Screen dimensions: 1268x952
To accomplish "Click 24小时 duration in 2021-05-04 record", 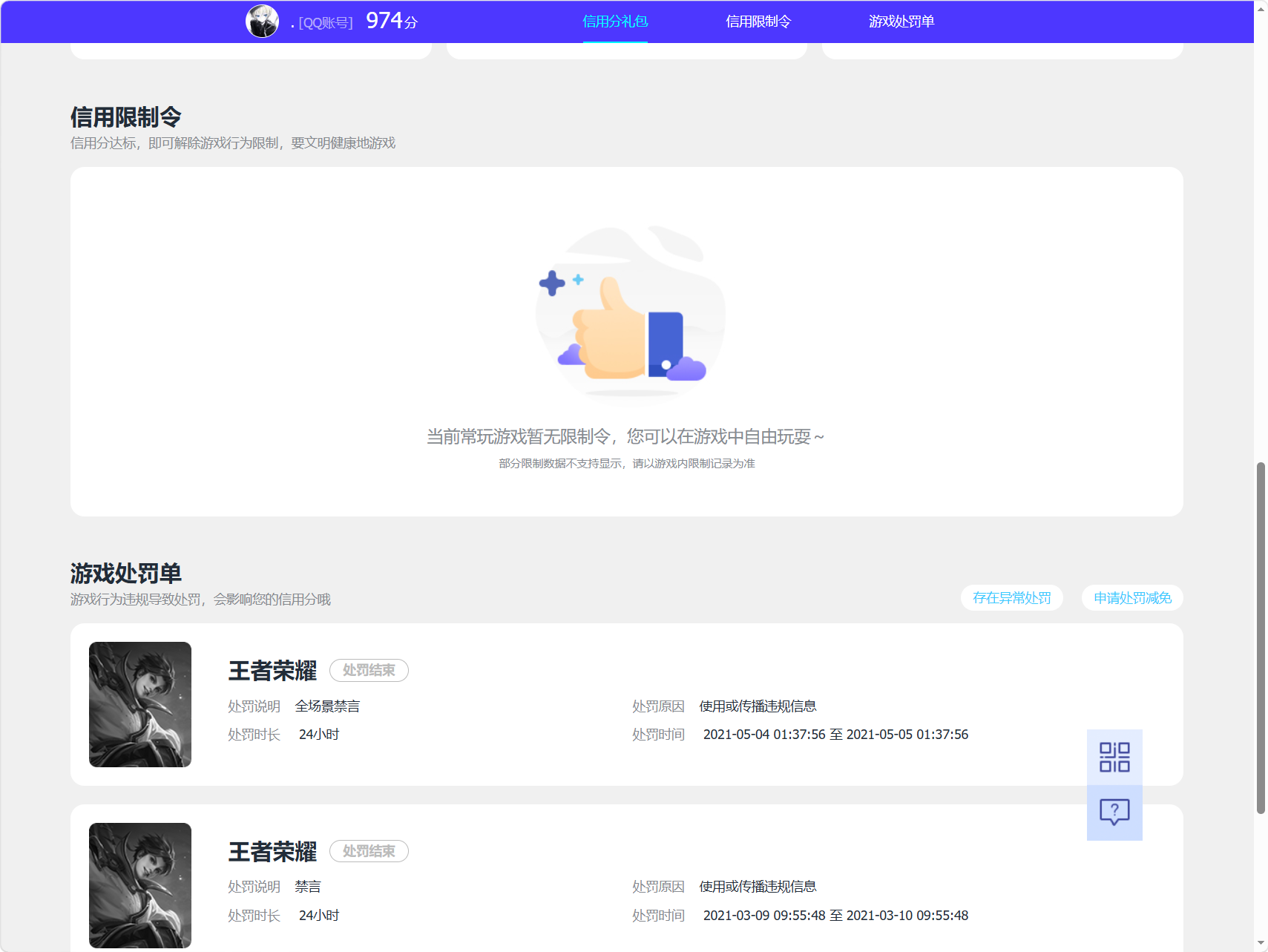I will coord(319,734).
